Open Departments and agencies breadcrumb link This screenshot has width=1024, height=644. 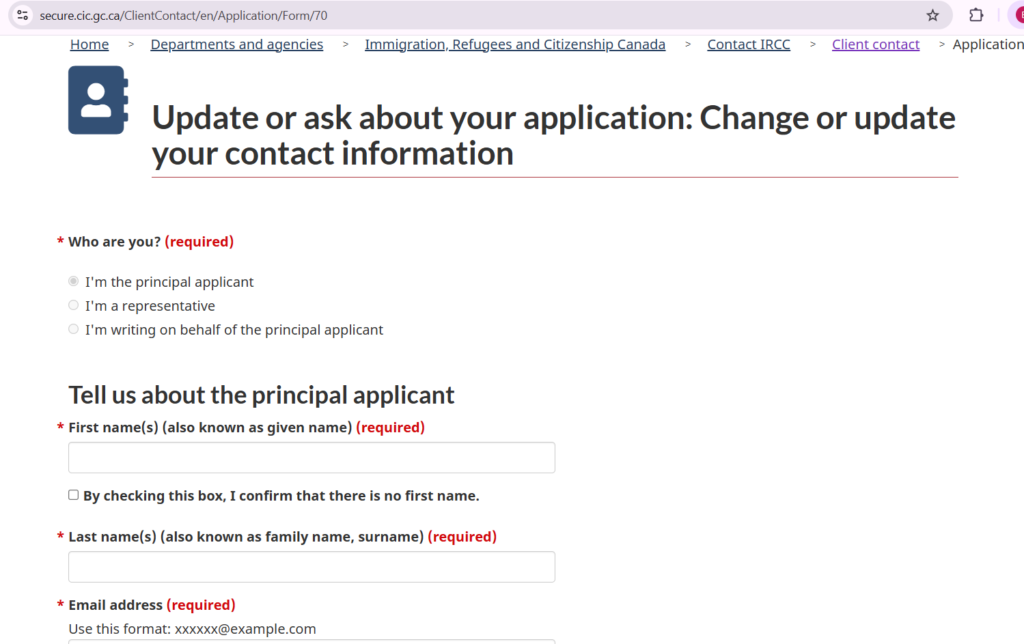click(x=236, y=44)
